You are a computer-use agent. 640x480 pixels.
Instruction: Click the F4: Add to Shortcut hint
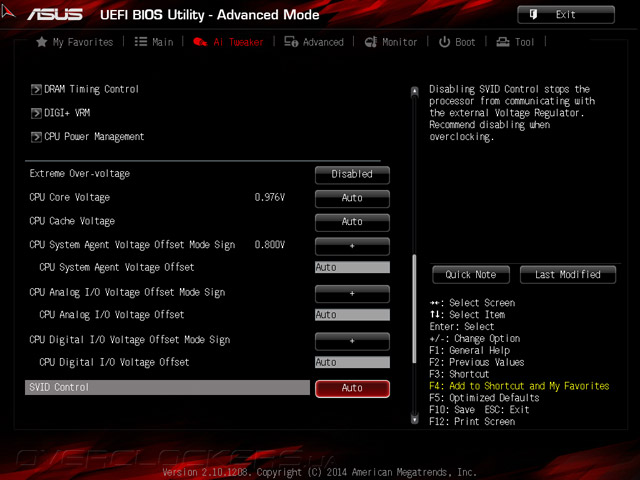519,386
